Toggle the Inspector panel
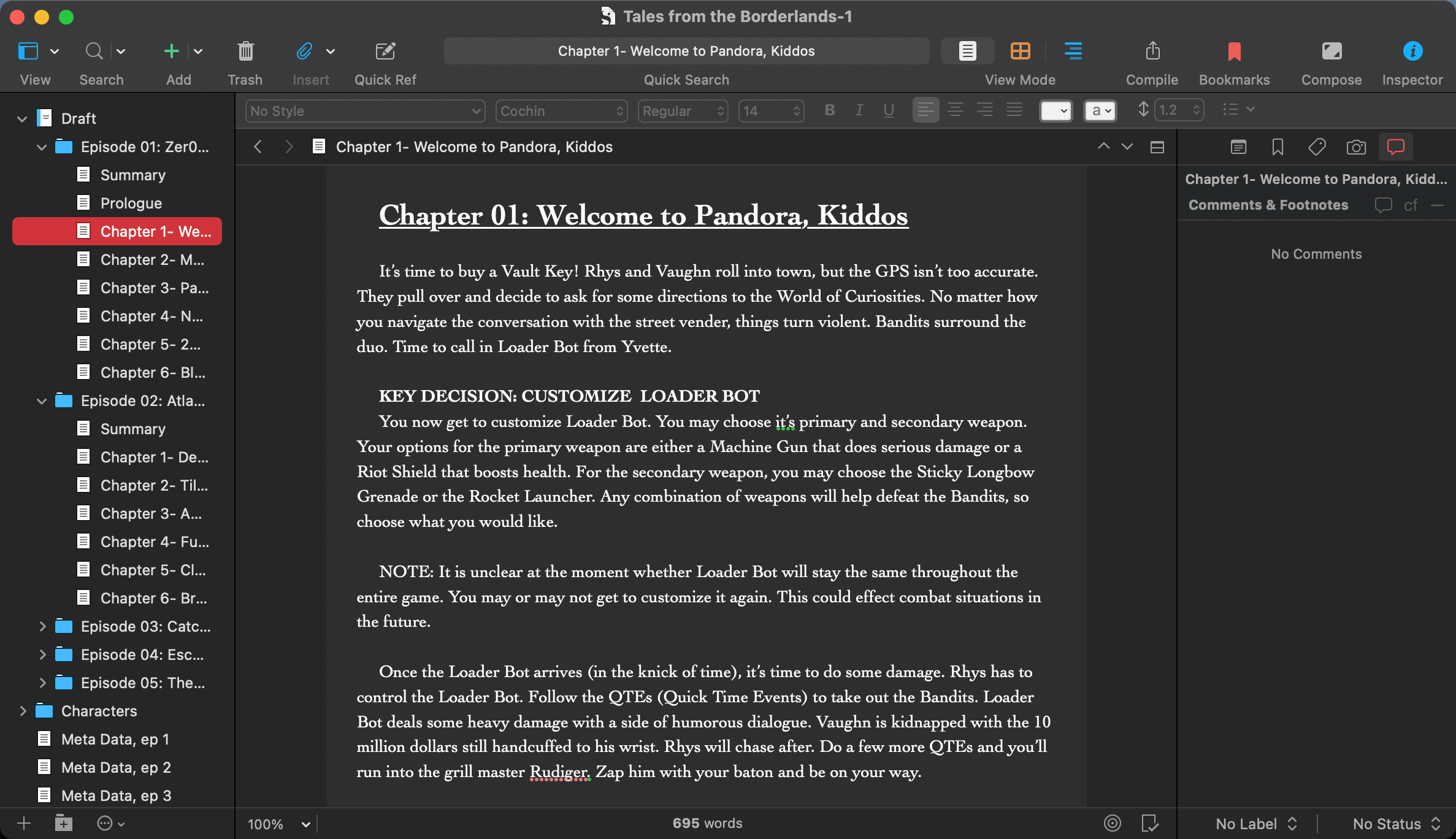Screen dimensions: 1456x839 tap(1412, 52)
